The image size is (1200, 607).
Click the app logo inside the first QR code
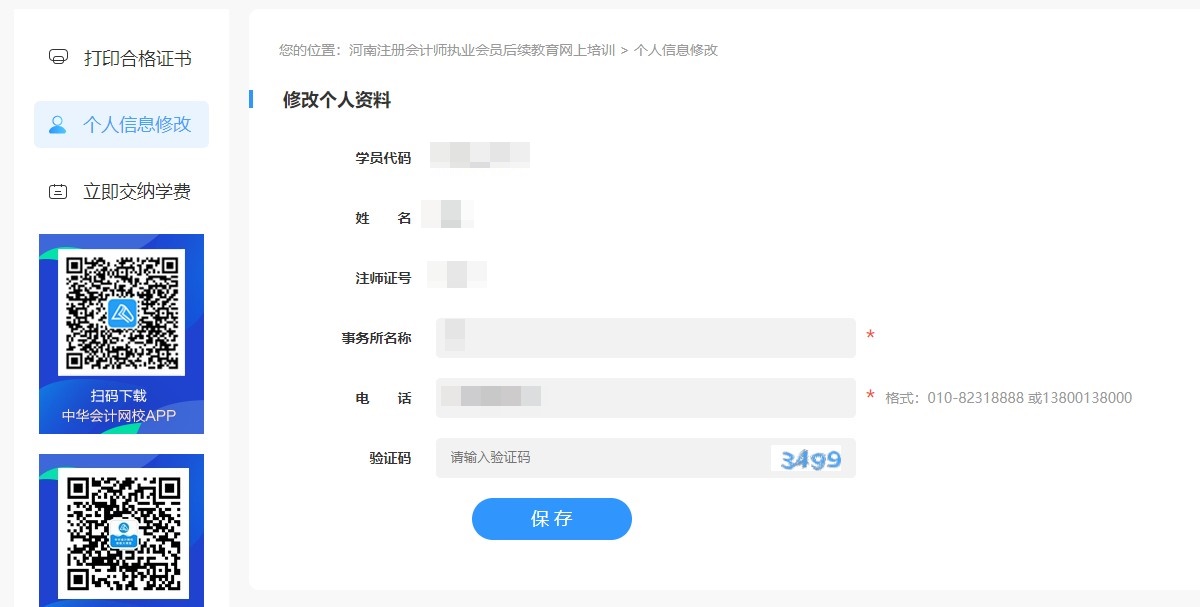[120, 311]
